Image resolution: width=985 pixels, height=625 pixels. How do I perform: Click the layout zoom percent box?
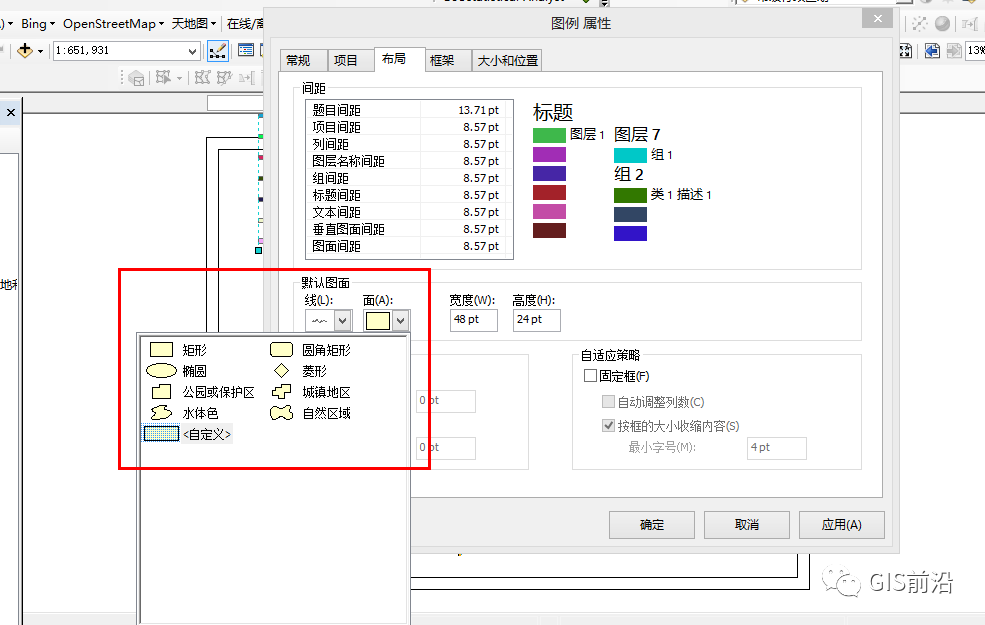(x=975, y=51)
